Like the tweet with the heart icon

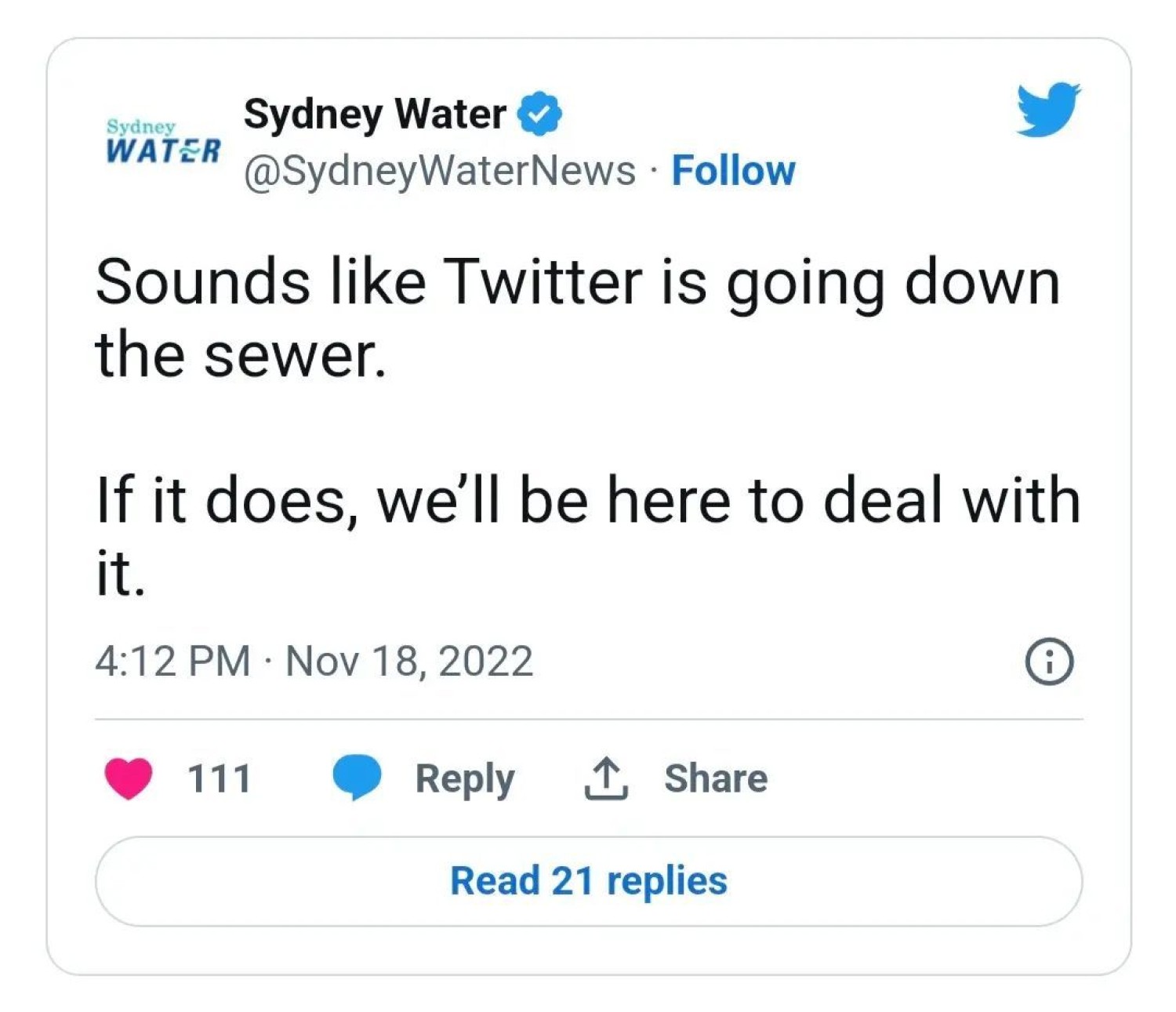pyautogui.click(x=129, y=778)
